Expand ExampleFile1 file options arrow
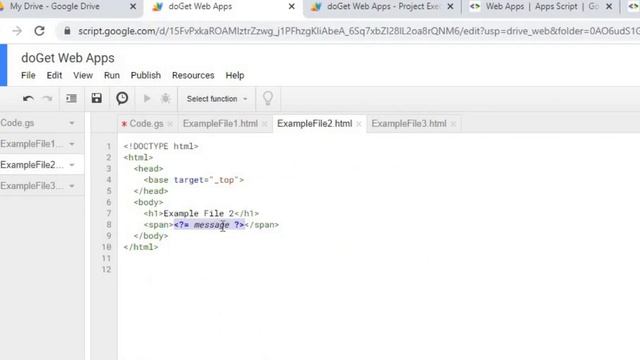Screen dimensions: 640x360 [x=72, y=144]
